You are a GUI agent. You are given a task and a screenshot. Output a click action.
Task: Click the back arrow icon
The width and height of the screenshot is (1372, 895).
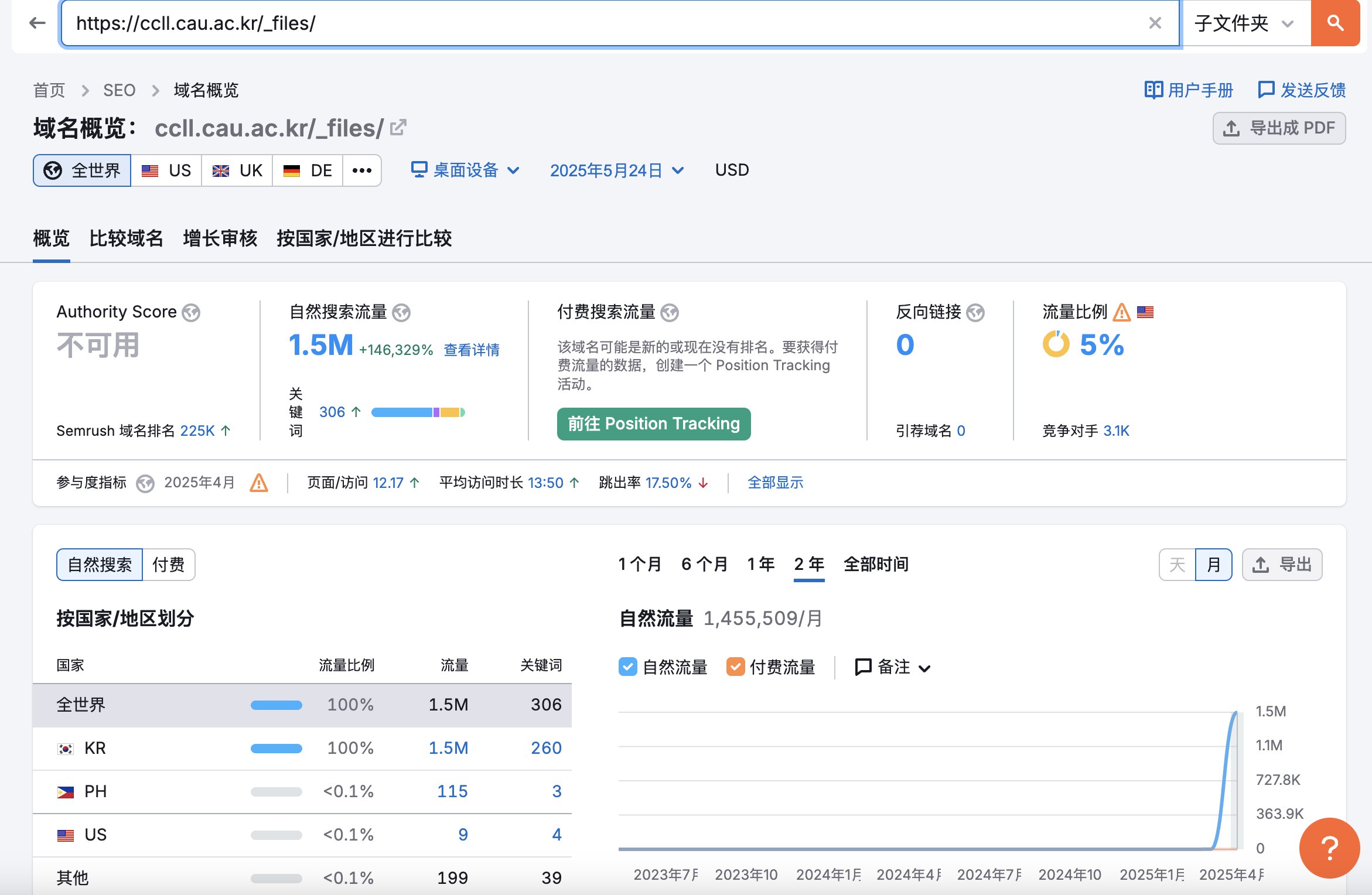[37, 23]
